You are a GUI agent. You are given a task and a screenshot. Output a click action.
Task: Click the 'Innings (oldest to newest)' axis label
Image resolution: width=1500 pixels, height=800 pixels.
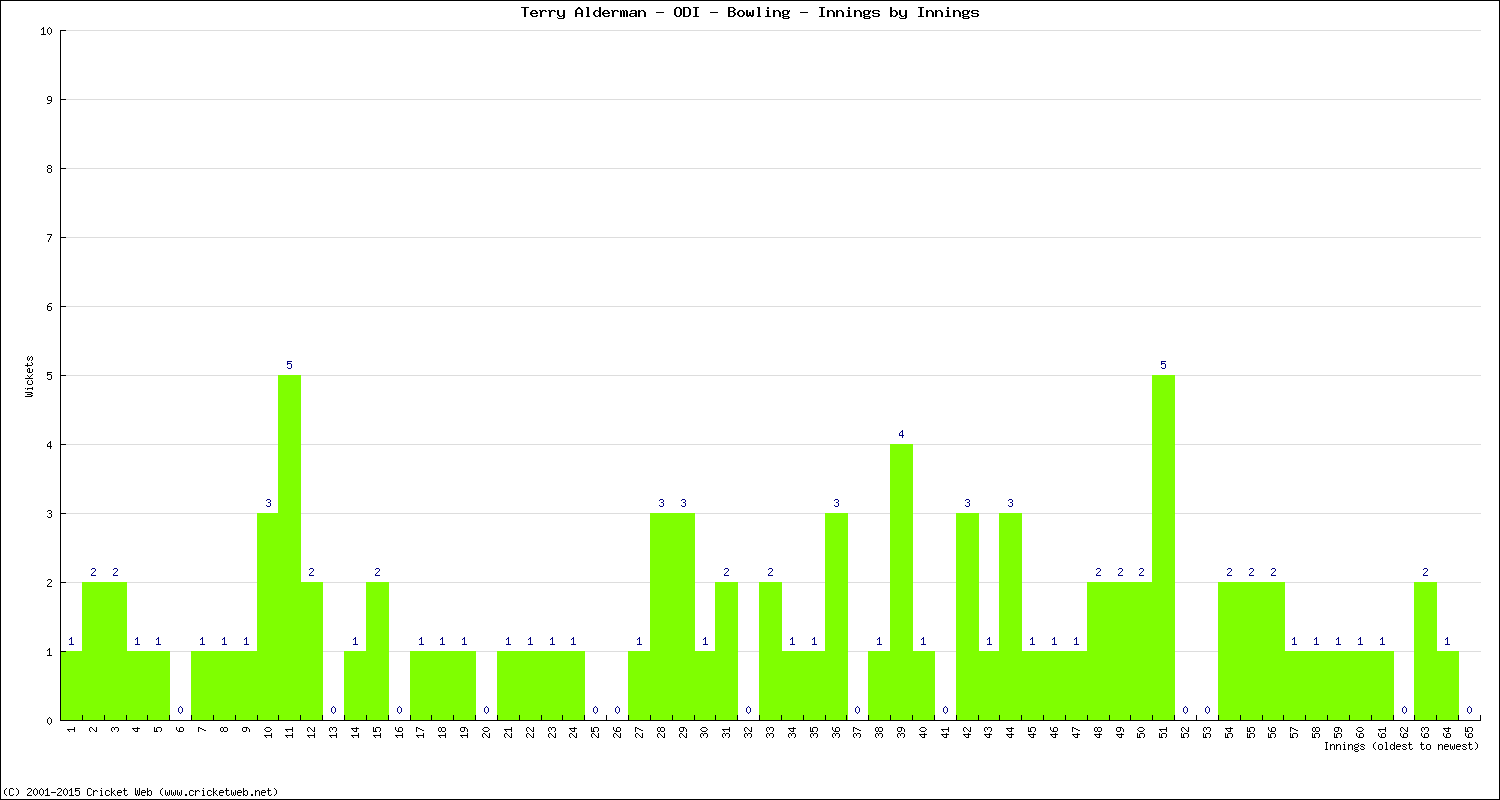click(1401, 746)
